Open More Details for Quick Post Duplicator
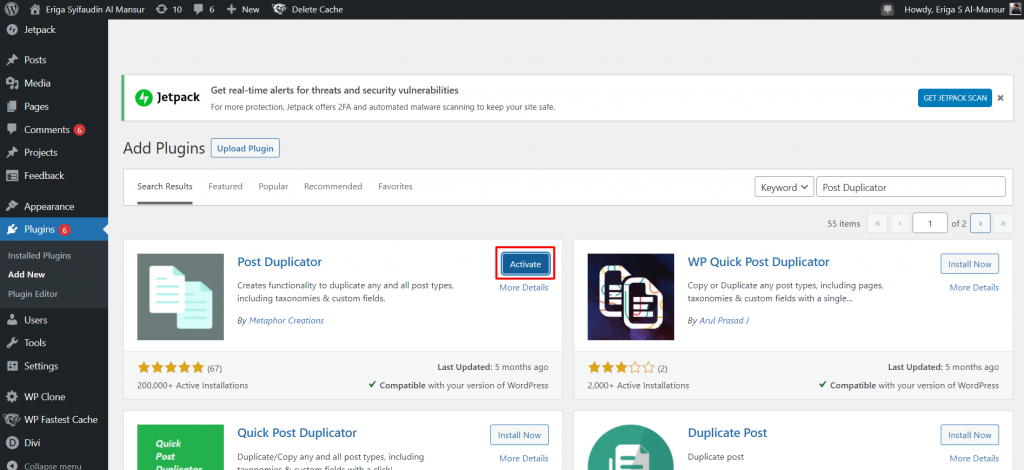 (x=524, y=459)
